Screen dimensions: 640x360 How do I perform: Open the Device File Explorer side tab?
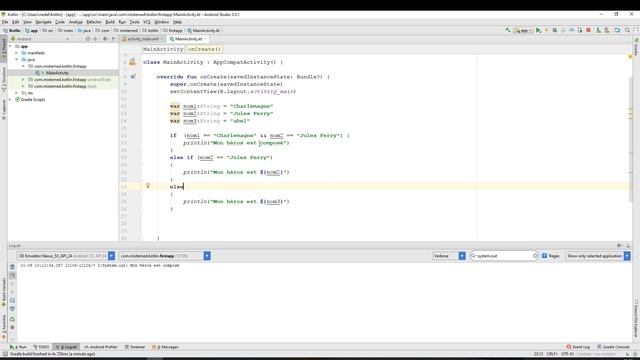pos(636,319)
